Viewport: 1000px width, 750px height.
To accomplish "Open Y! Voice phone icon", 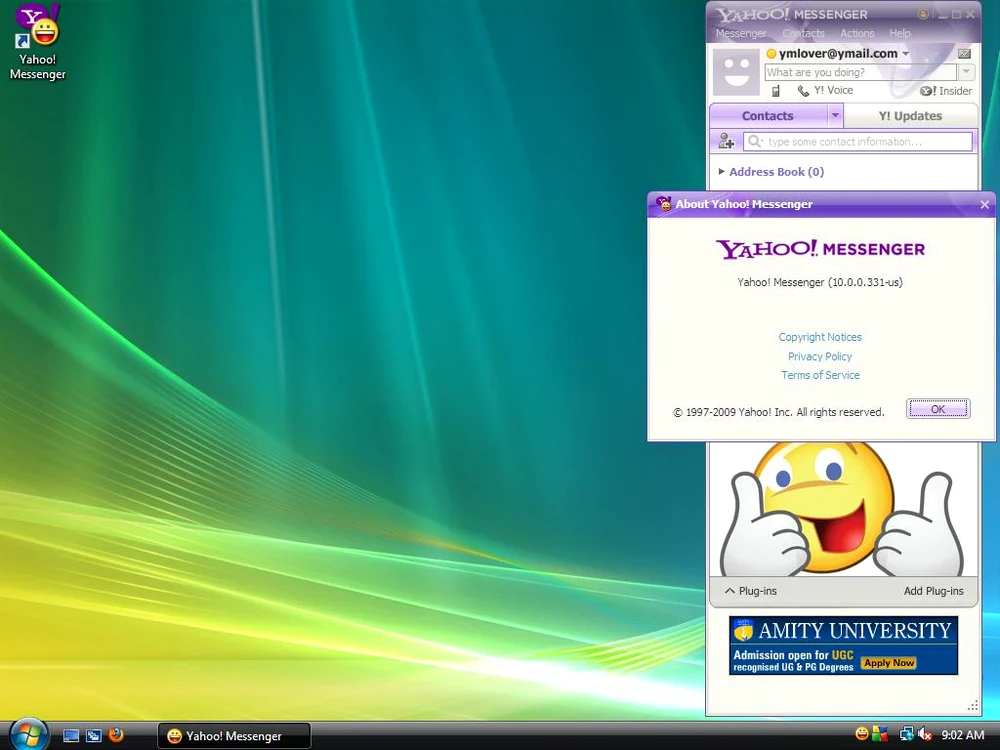I will [804, 91].
